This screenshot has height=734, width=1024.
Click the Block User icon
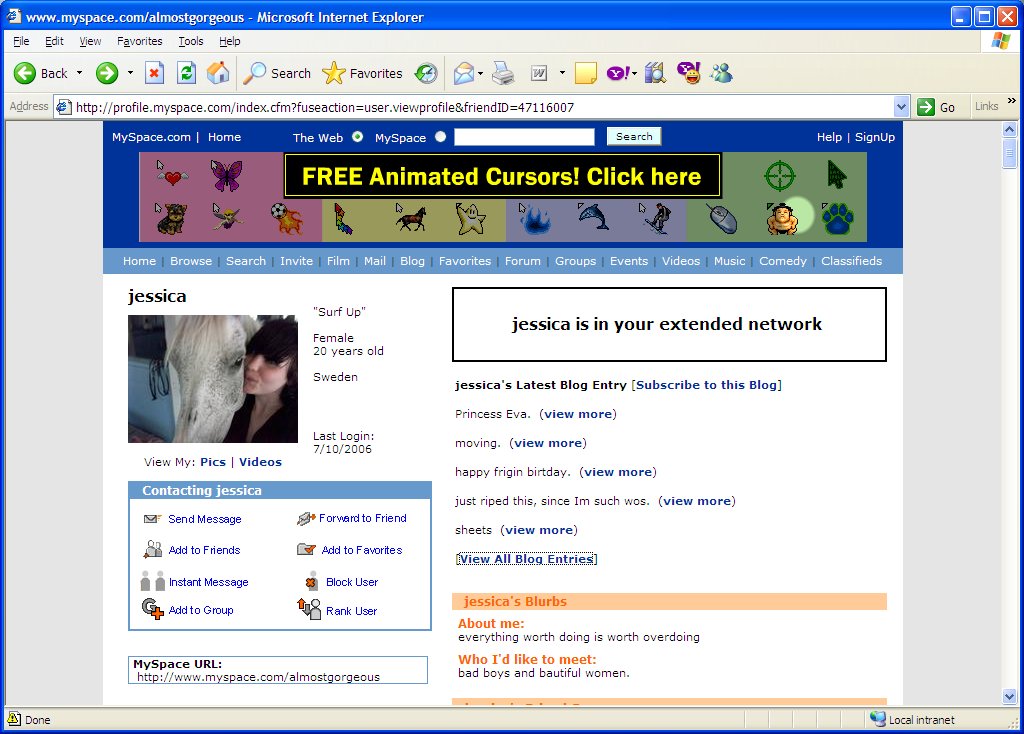pos(311,582)
